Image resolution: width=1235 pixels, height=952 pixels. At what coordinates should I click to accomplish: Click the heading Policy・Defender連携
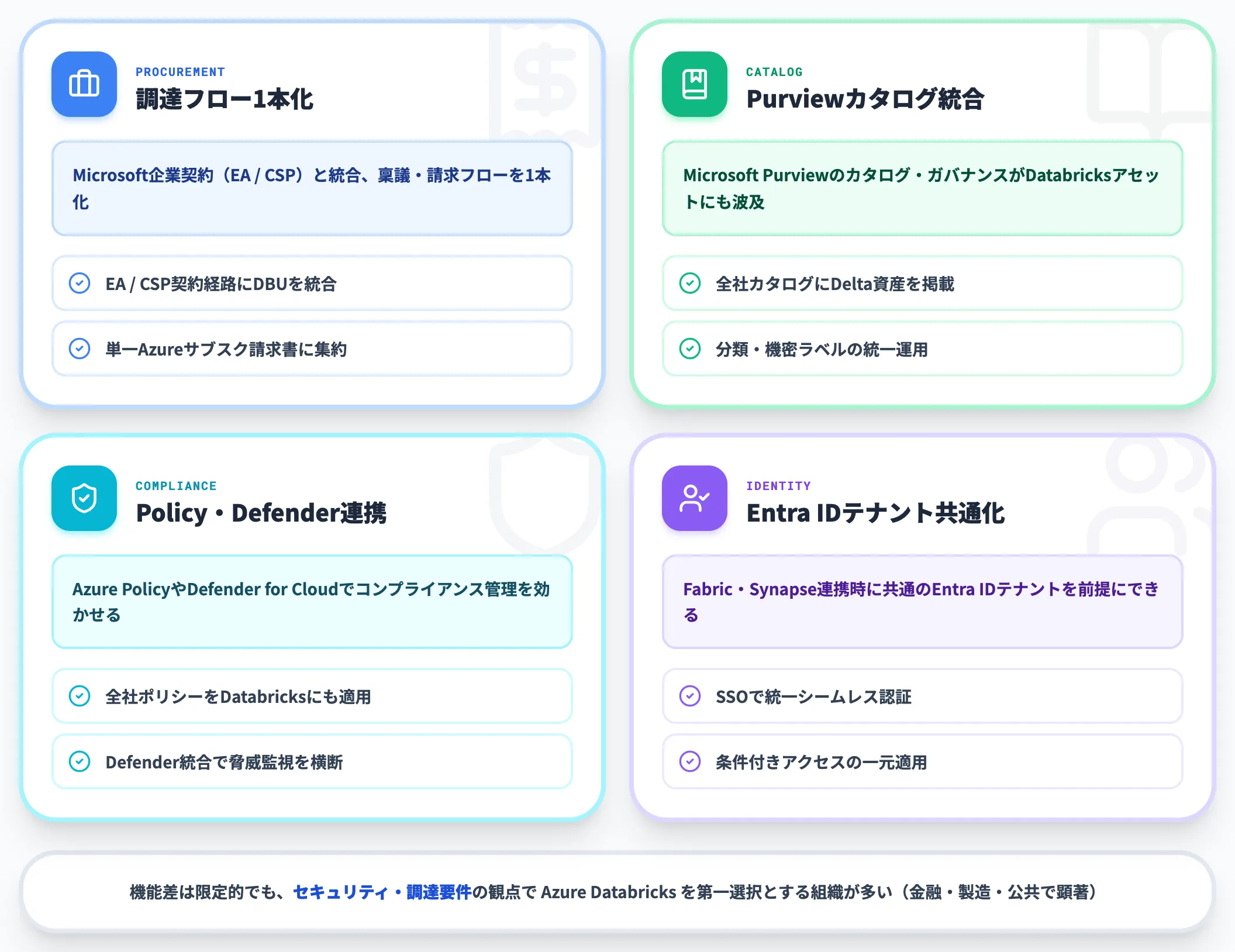(261, 513)
